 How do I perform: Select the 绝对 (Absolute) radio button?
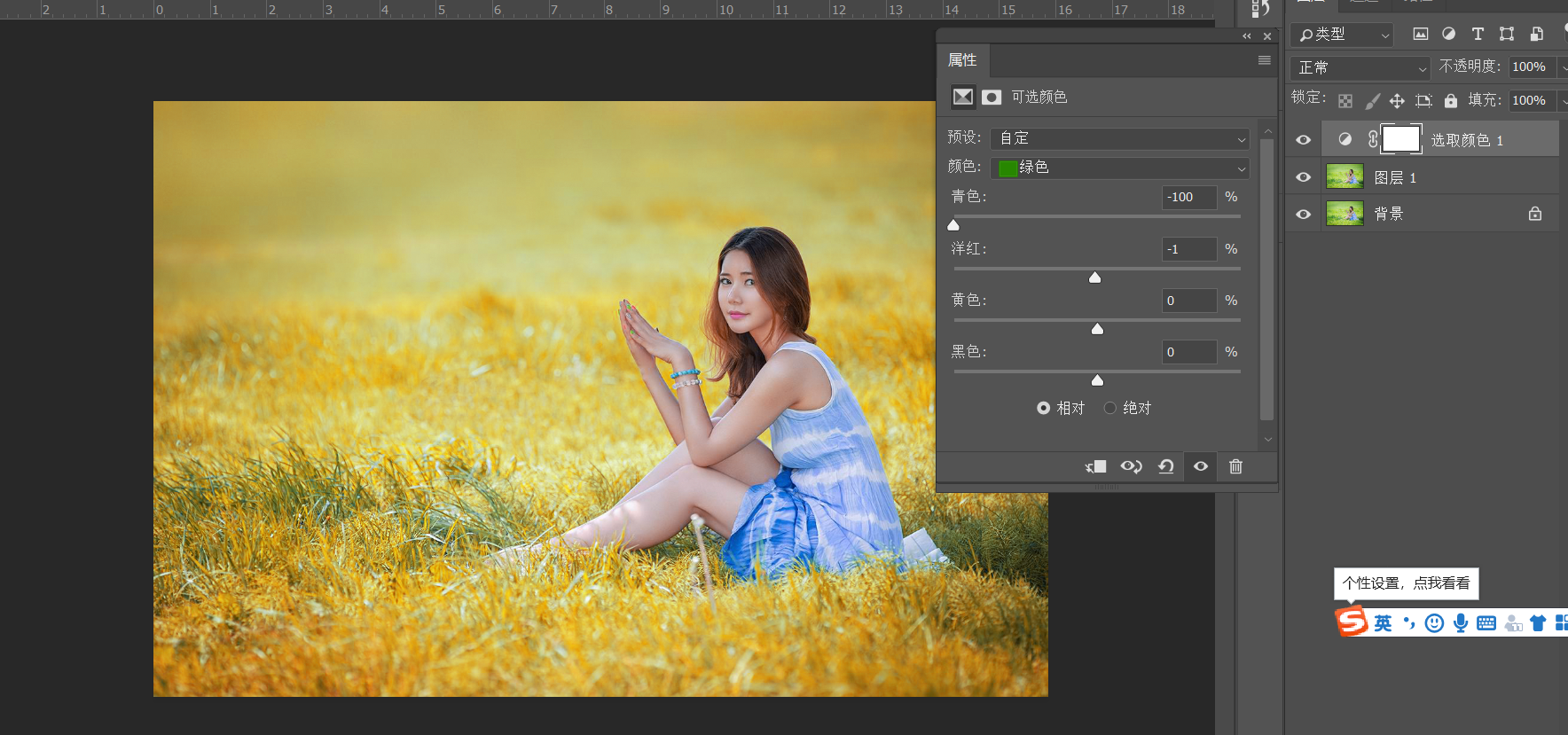coord(1110,408)
